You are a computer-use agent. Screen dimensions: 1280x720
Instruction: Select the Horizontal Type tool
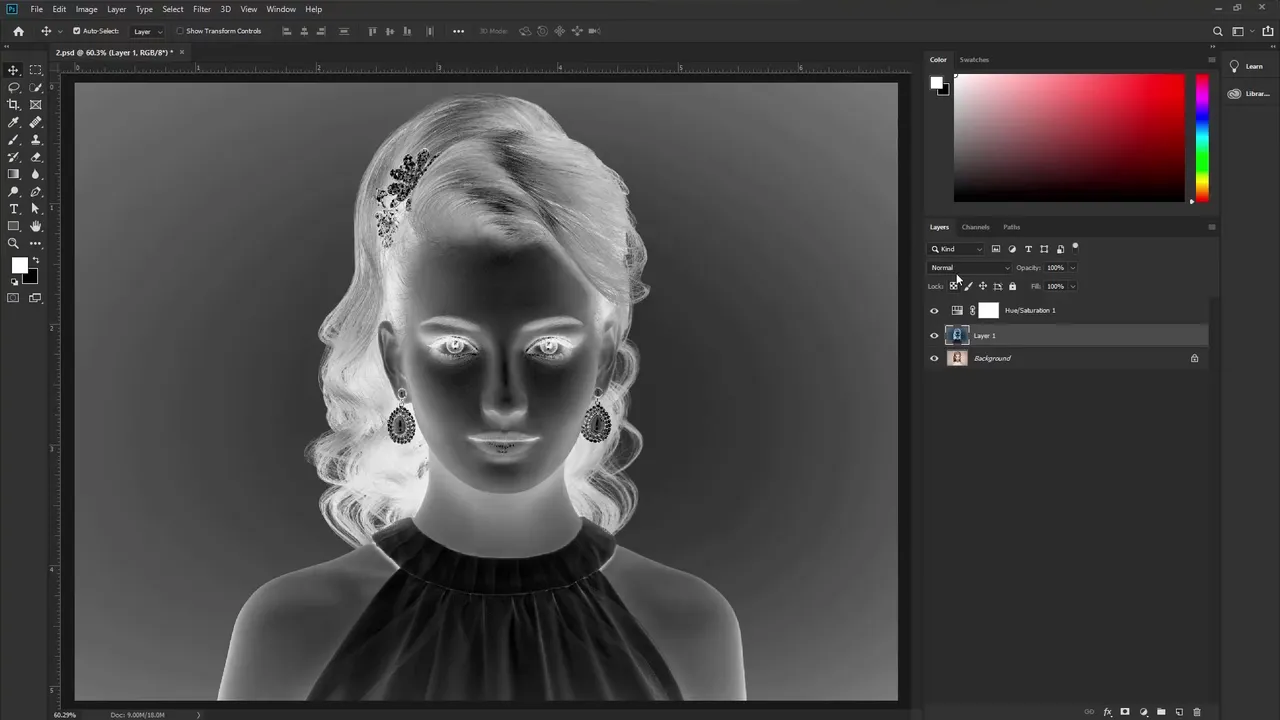pos(14,209)
